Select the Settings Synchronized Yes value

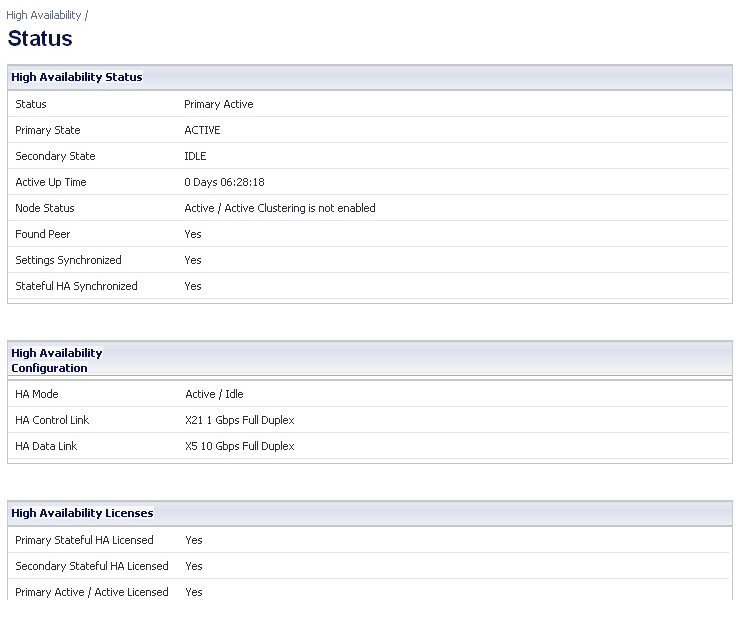click(193, 260)
